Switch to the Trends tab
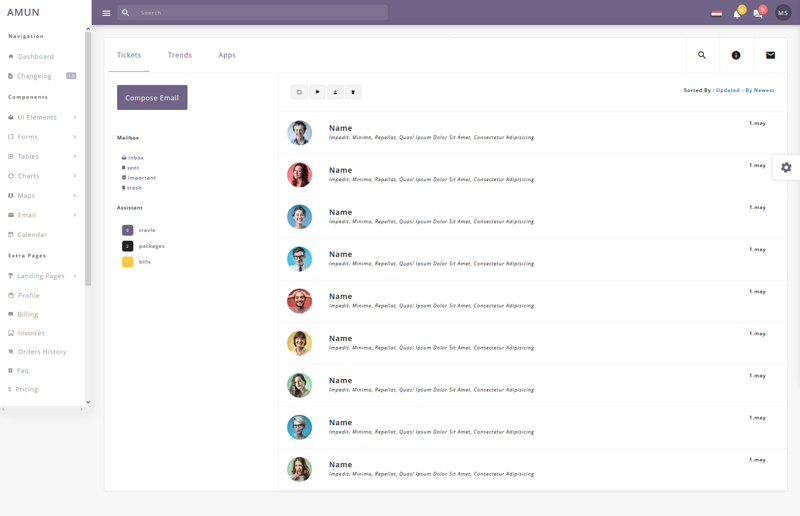This screenshot has width=800, height=516. click(x=180, y=55)
